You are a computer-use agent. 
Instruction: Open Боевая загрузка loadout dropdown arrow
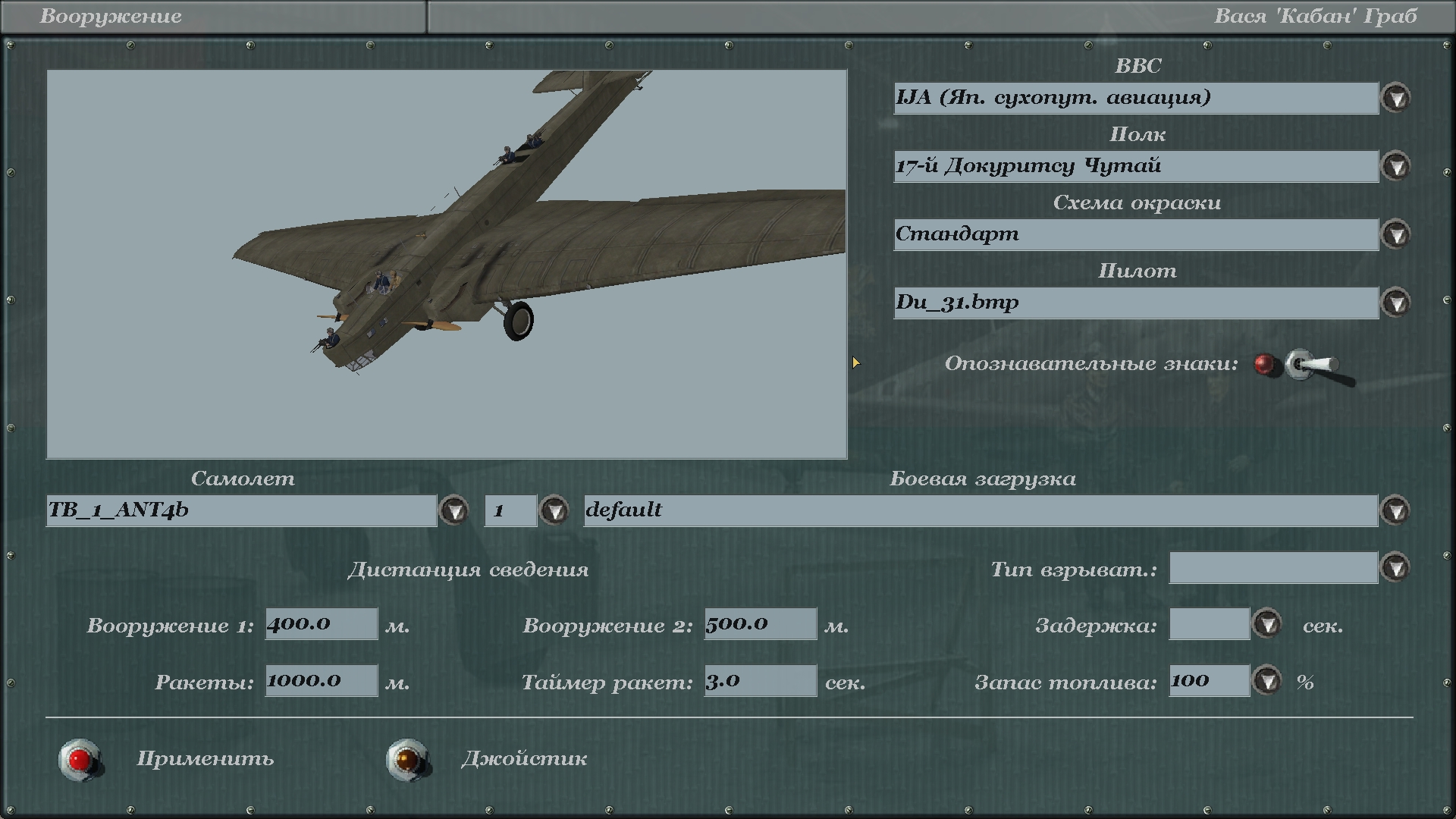1395,511
